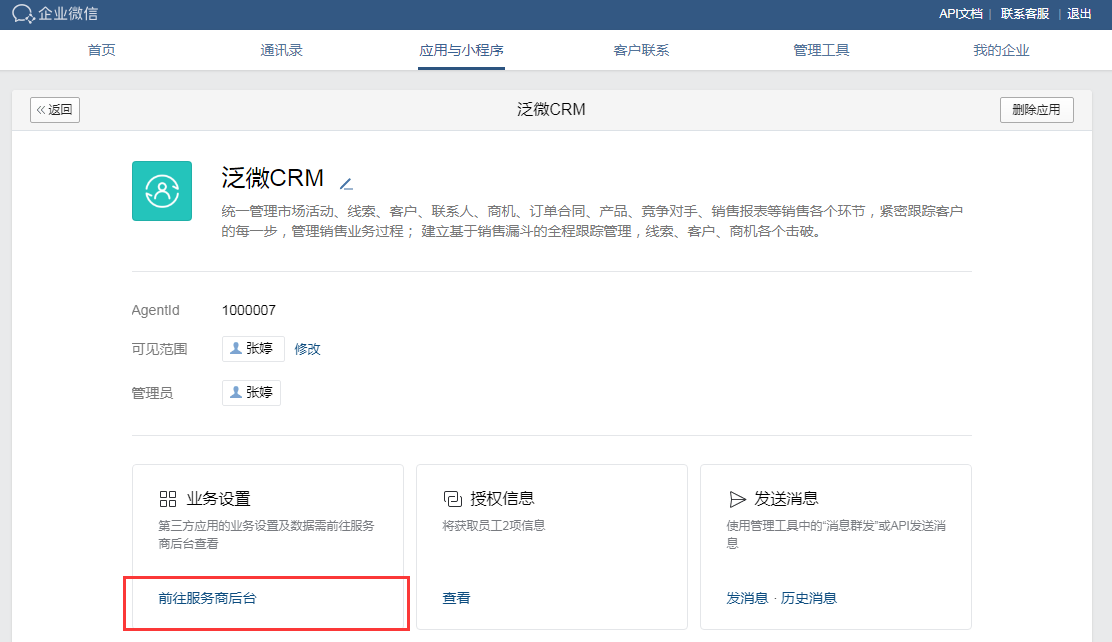Switch to the 管理工具 tab
This screenshot has width=1112, height=642.
tap(821, 50)
